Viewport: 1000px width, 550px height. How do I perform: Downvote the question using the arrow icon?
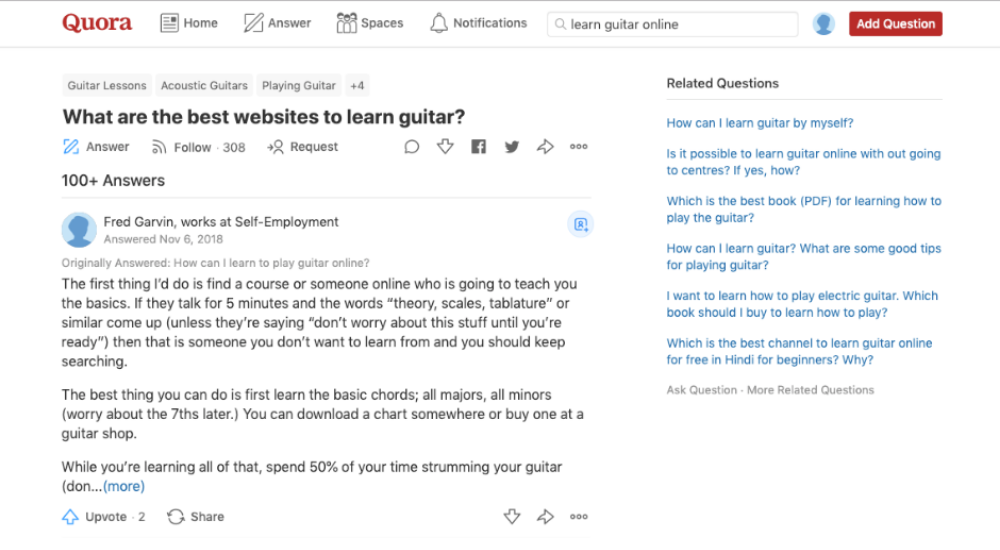[x=445, y=147]
